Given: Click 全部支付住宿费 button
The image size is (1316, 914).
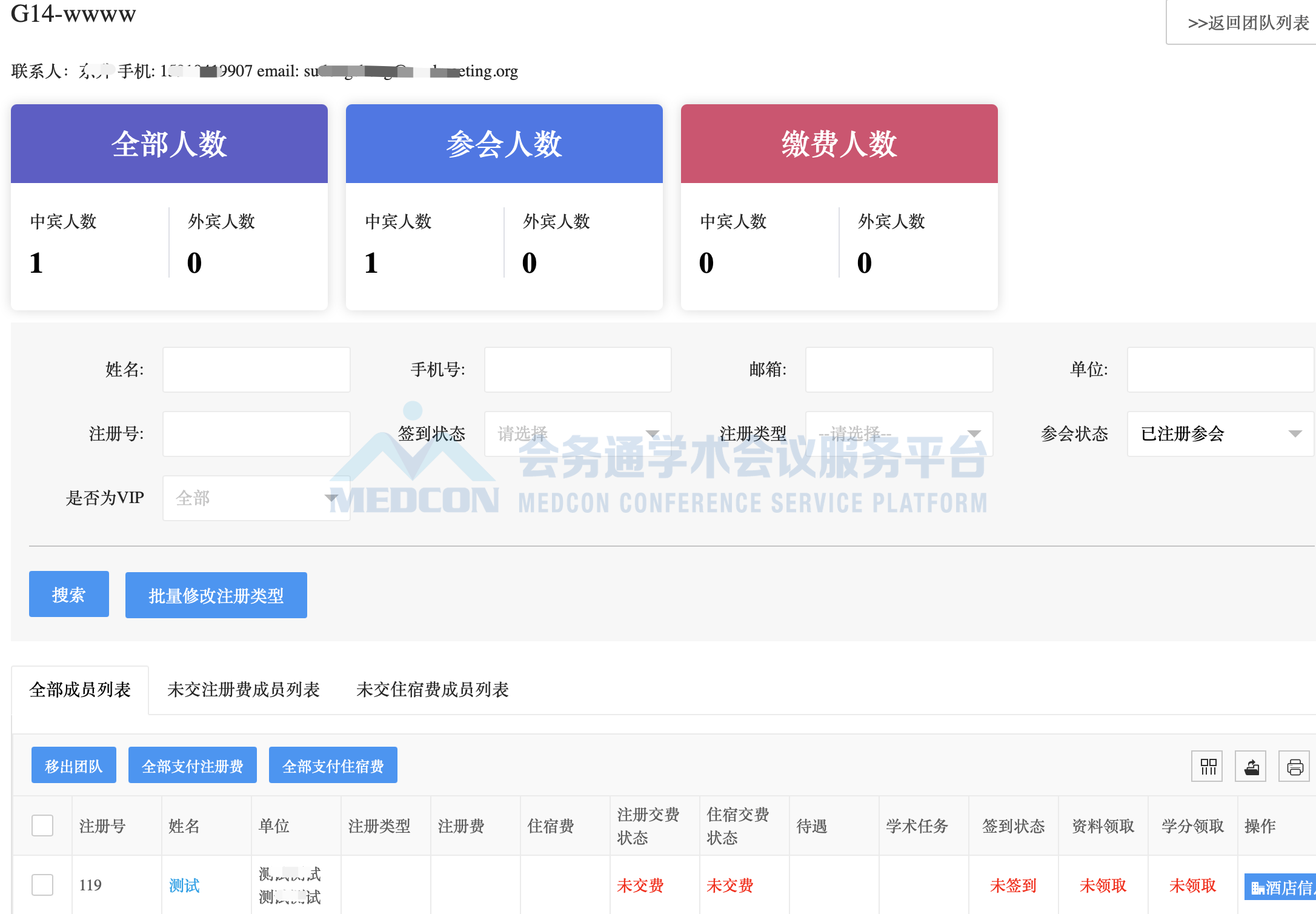Looking at the screenshot, I should pyautogui.click(x=333, y=765).
